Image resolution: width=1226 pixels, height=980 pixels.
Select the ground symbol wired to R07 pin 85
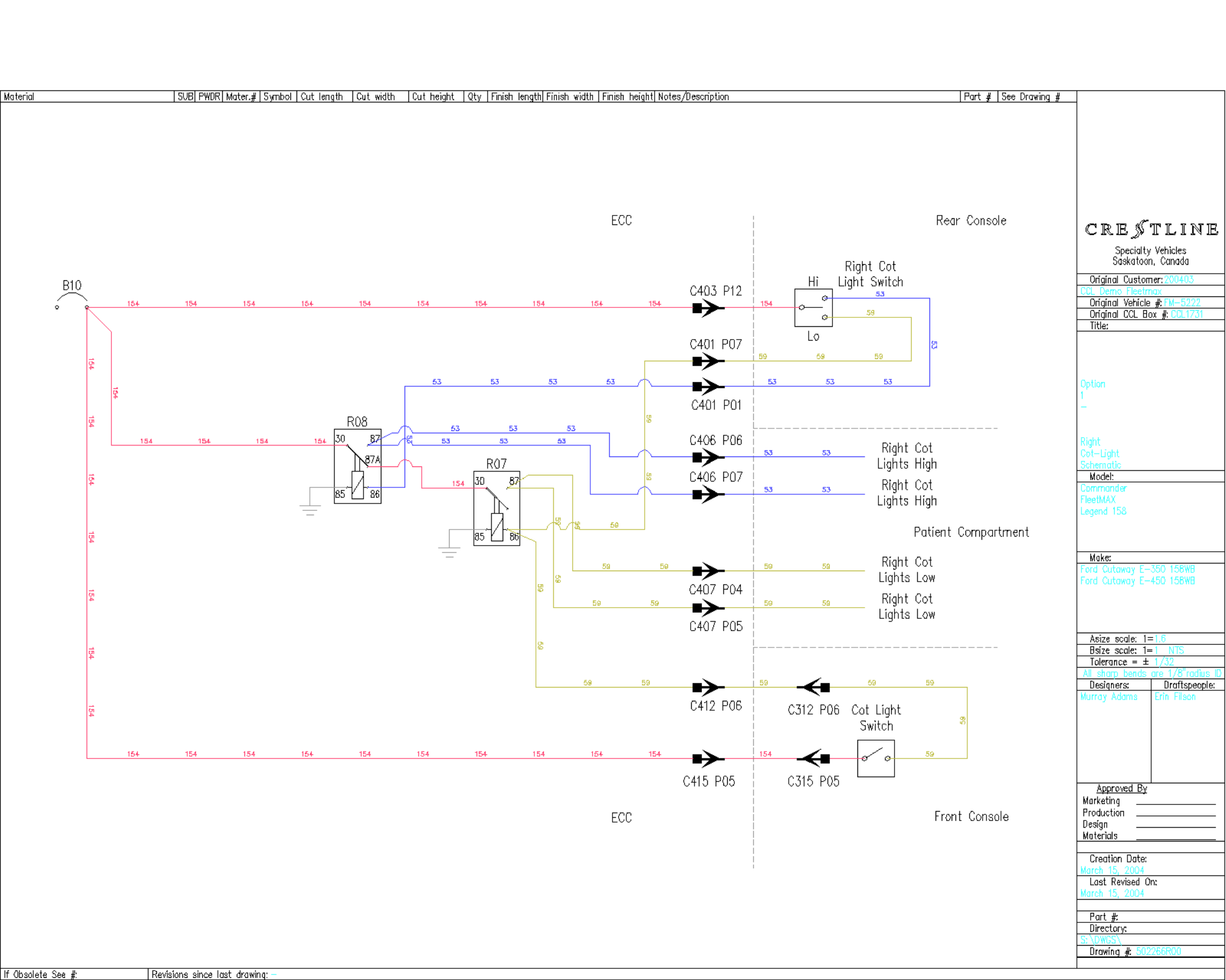point(449,552)
